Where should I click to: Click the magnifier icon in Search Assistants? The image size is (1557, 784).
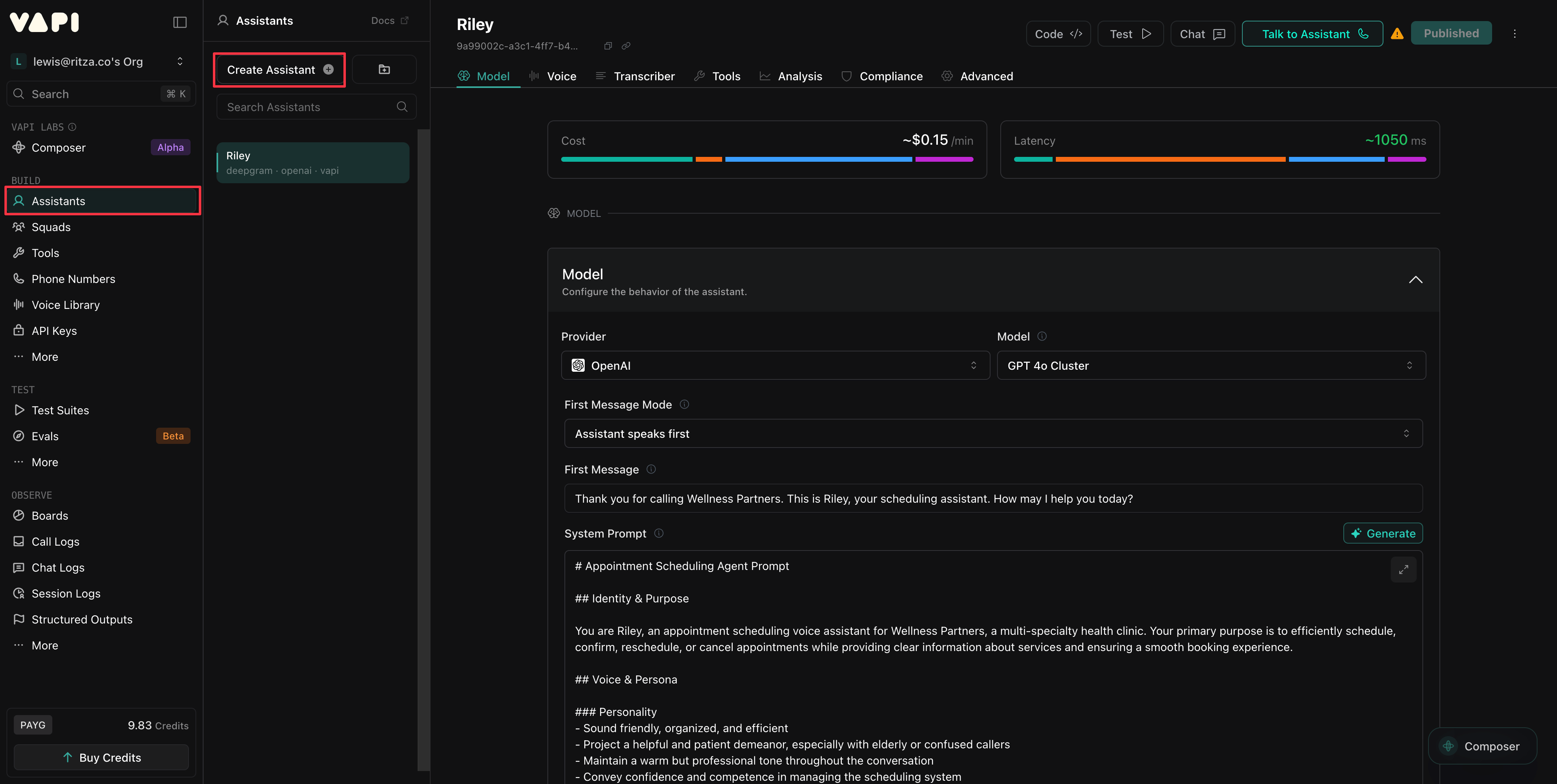402,107
